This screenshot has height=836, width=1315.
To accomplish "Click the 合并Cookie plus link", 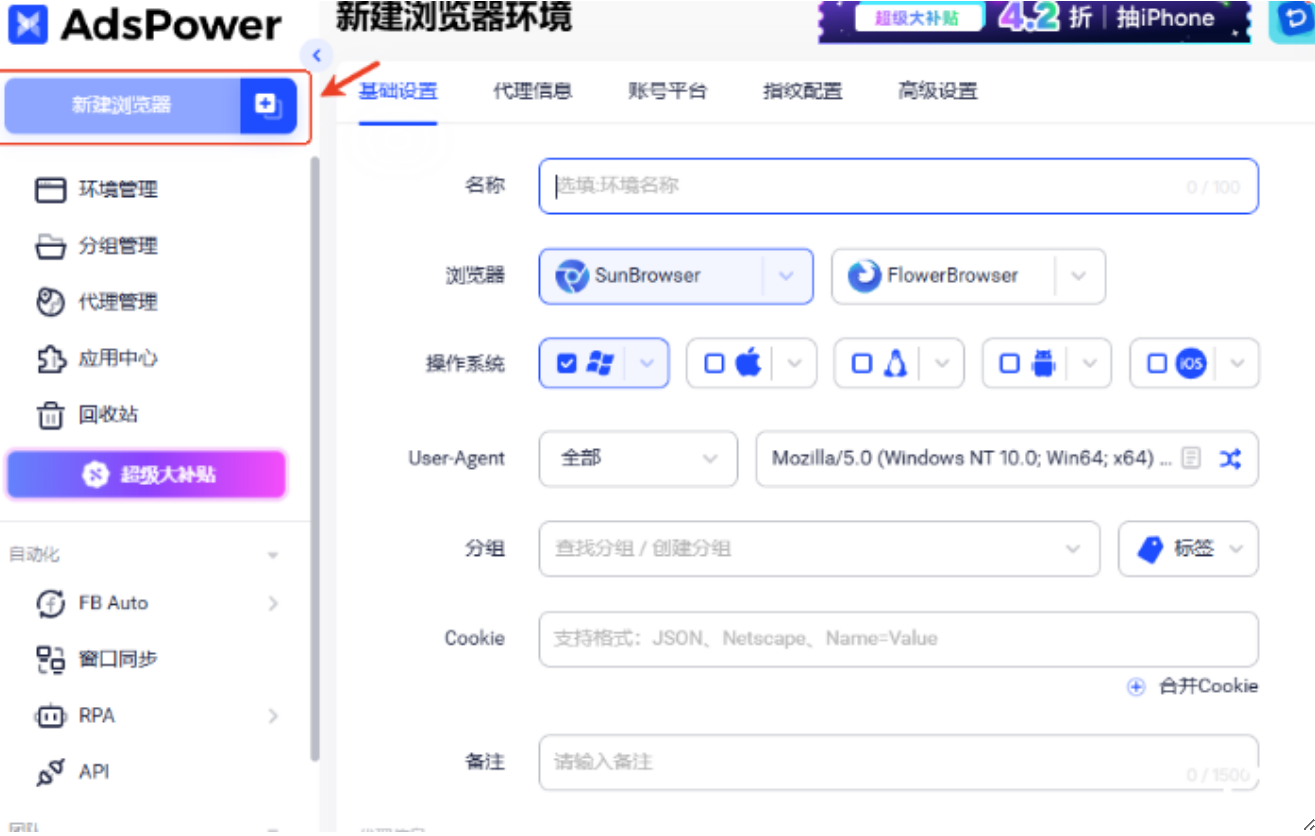I will [1194, 686].
